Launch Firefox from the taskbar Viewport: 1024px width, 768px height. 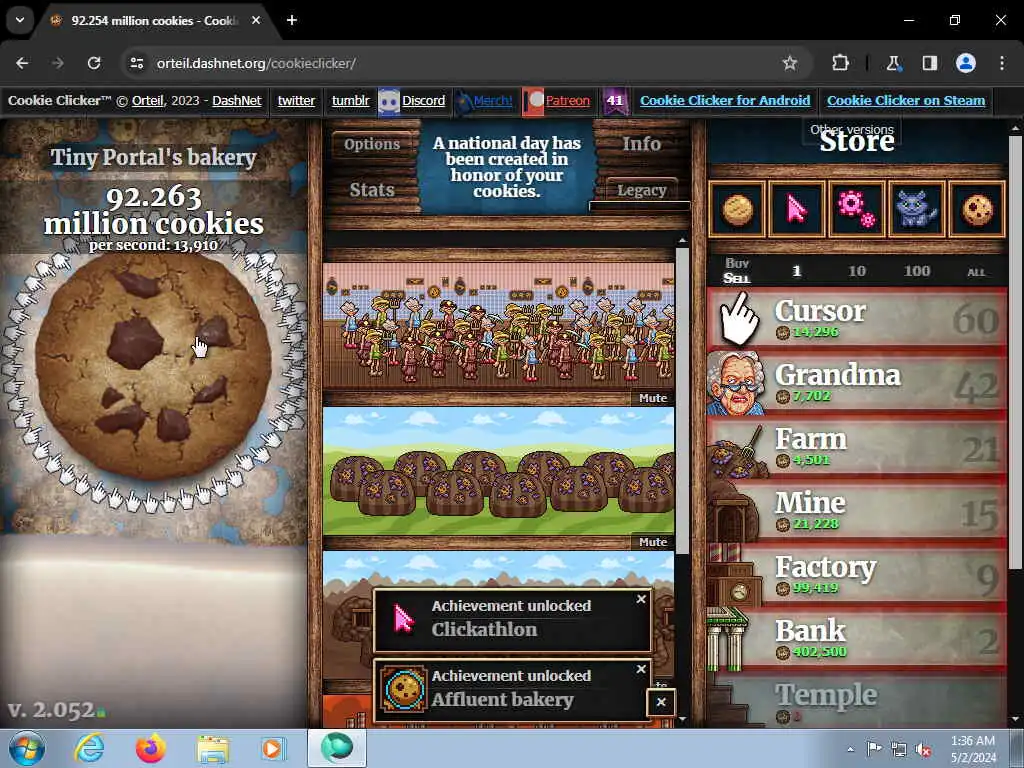tap(151, 748)
